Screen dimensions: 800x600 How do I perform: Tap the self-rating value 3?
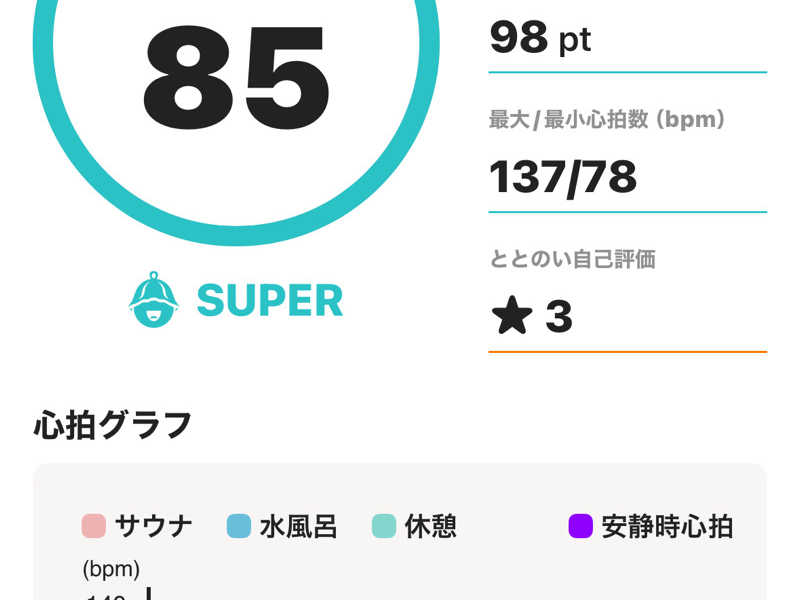tap(559, 316)
